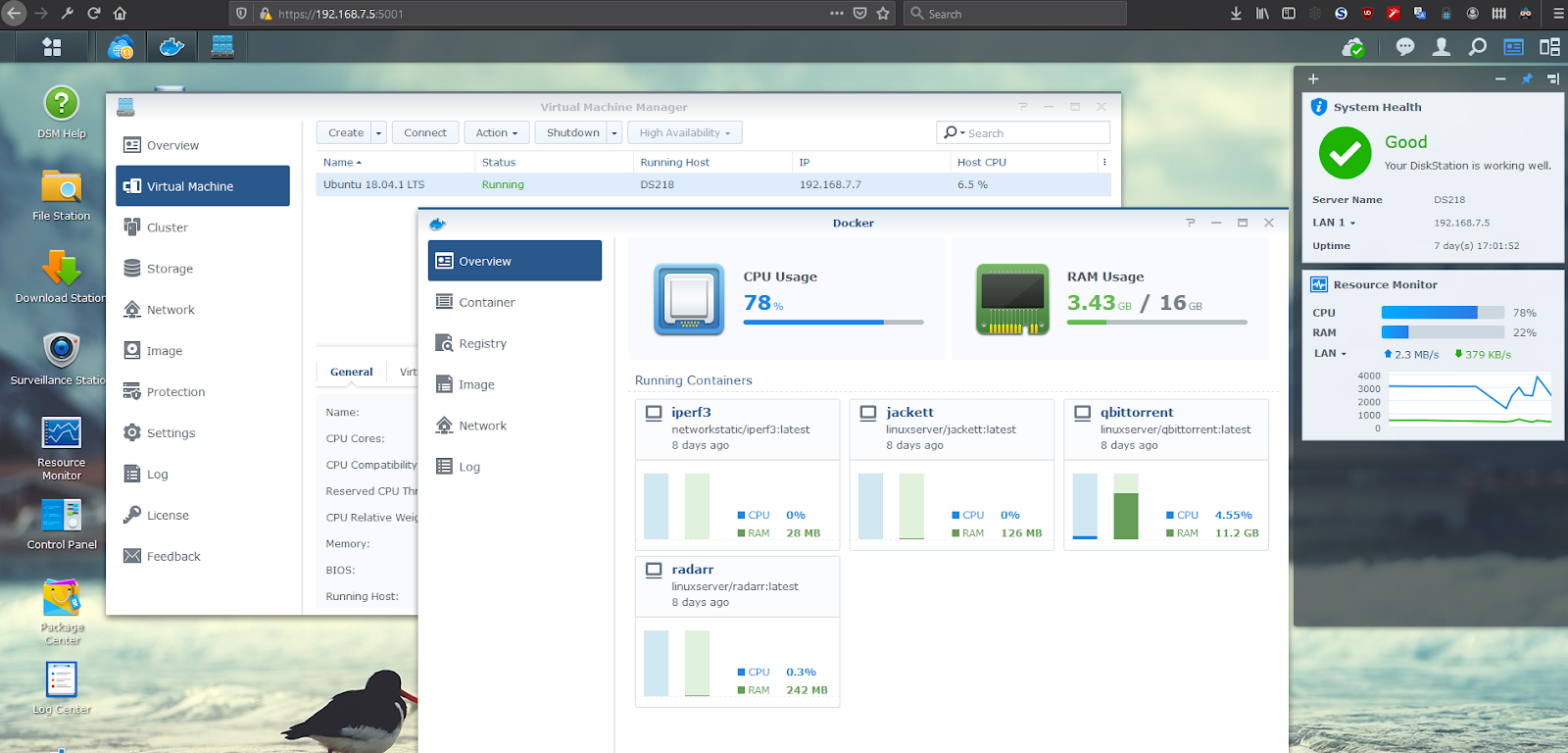
Task: Open the iperf3 container card
Action: [738, 475]
